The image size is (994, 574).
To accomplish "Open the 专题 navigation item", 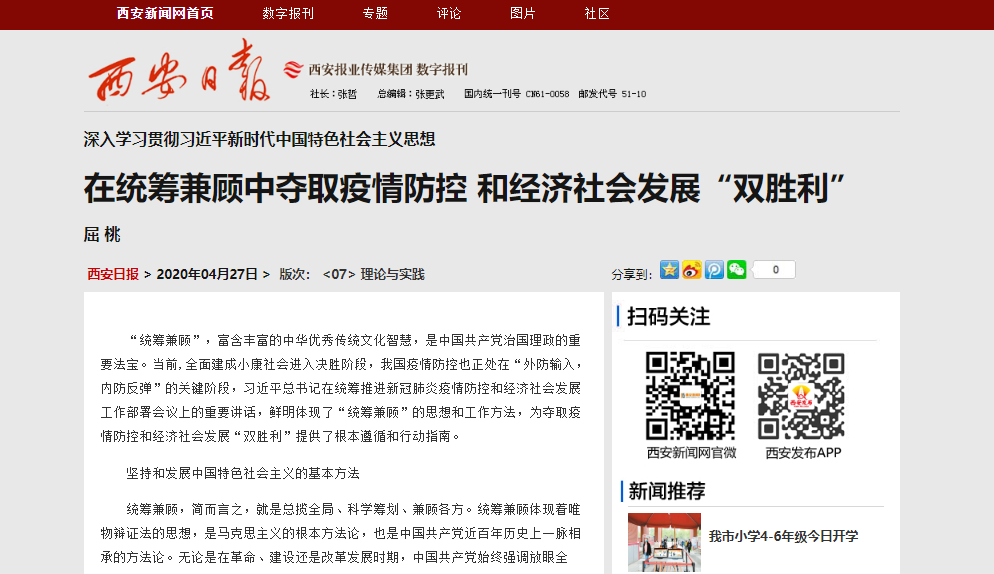I will [375, 13].
